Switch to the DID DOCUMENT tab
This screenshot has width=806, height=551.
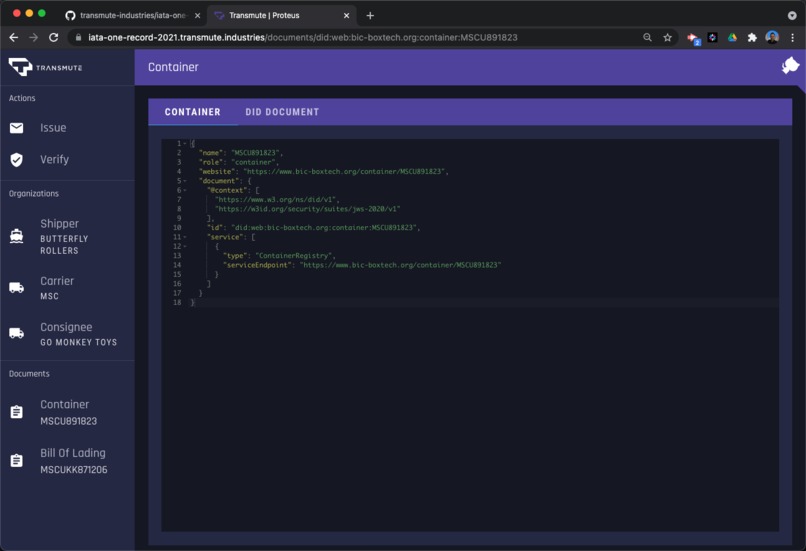(x=282, y=112)
